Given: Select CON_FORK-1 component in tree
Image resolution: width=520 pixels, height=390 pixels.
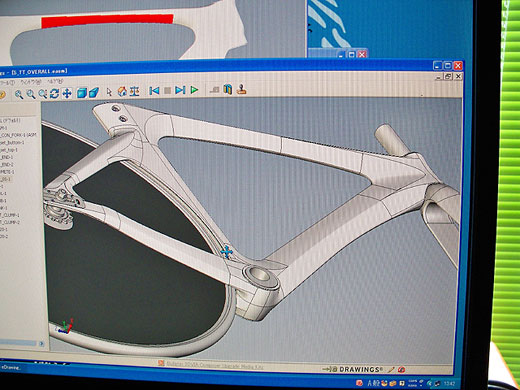Looking at the screenshot, I should coord(18,135).
